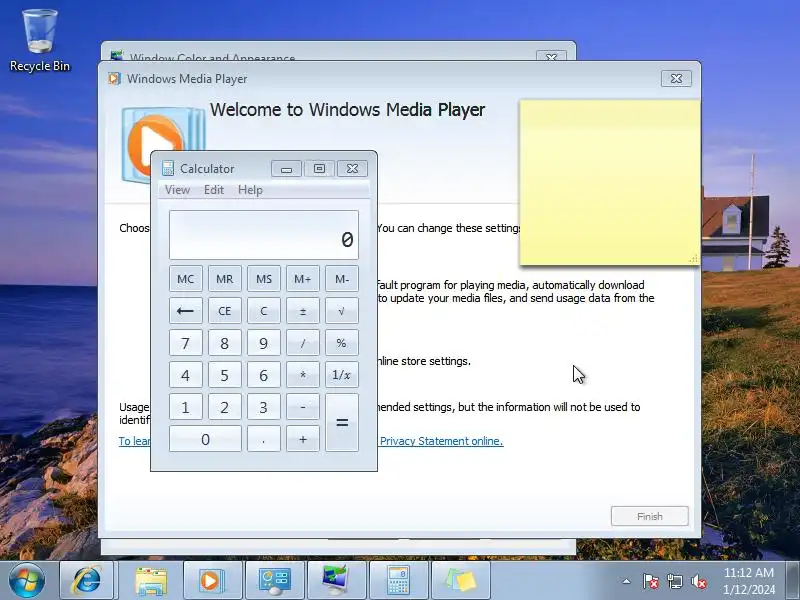Click the Calculator title bar icon
Image resolution: width=800 pixels, height=600 pixels.
[x=168, y=168]
